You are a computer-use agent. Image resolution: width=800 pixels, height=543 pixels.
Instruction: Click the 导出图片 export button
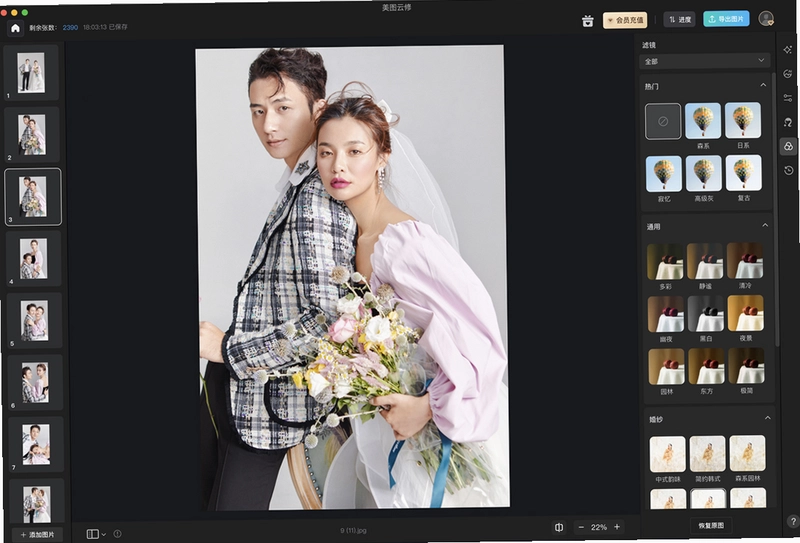point(726,19)
